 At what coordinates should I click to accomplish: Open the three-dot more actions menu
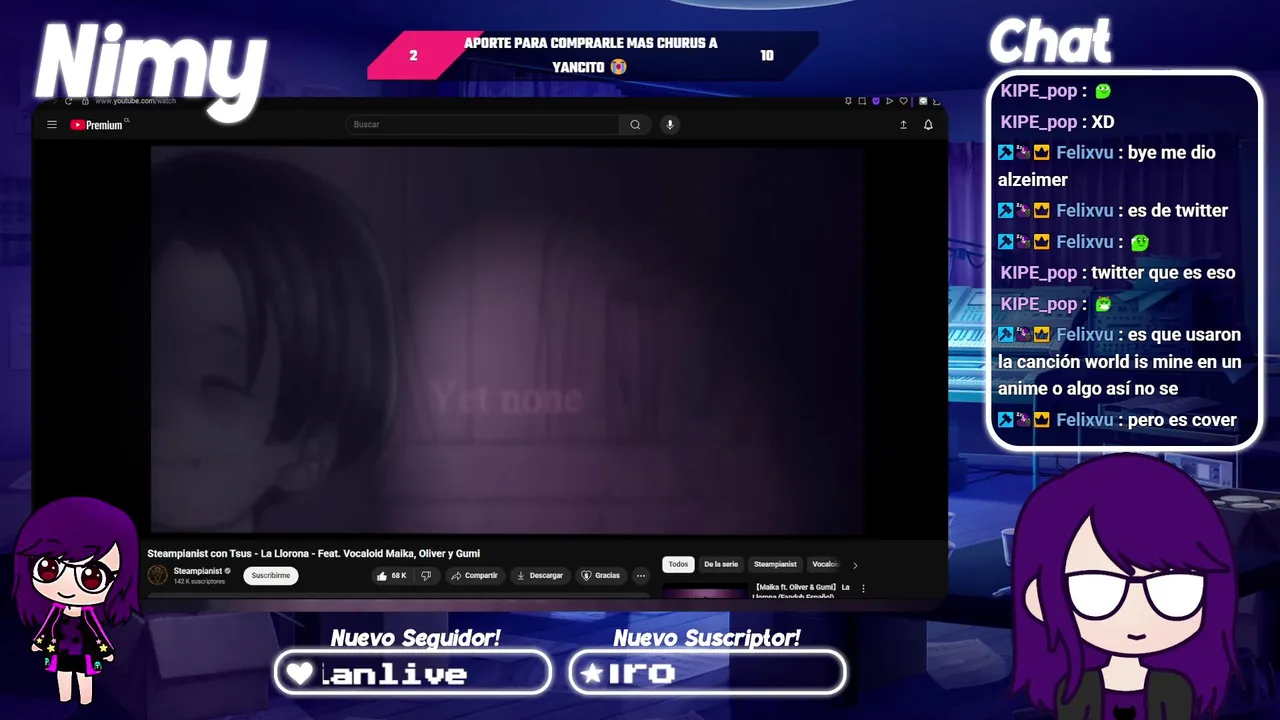(x=641, y=576)
